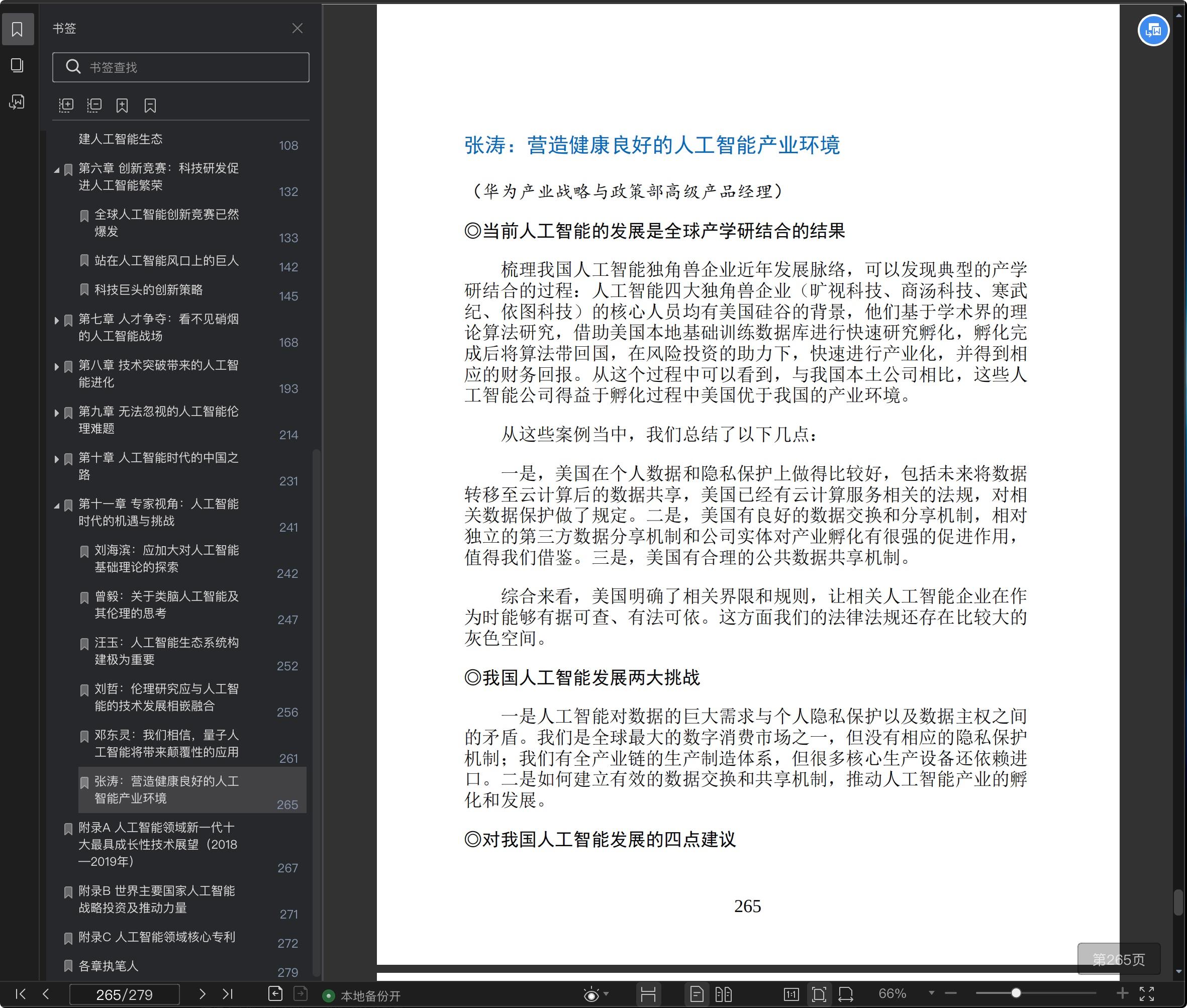Click the bookmark search field
This screenshot has width=1187, height=1008.
[x=180, y=67]
